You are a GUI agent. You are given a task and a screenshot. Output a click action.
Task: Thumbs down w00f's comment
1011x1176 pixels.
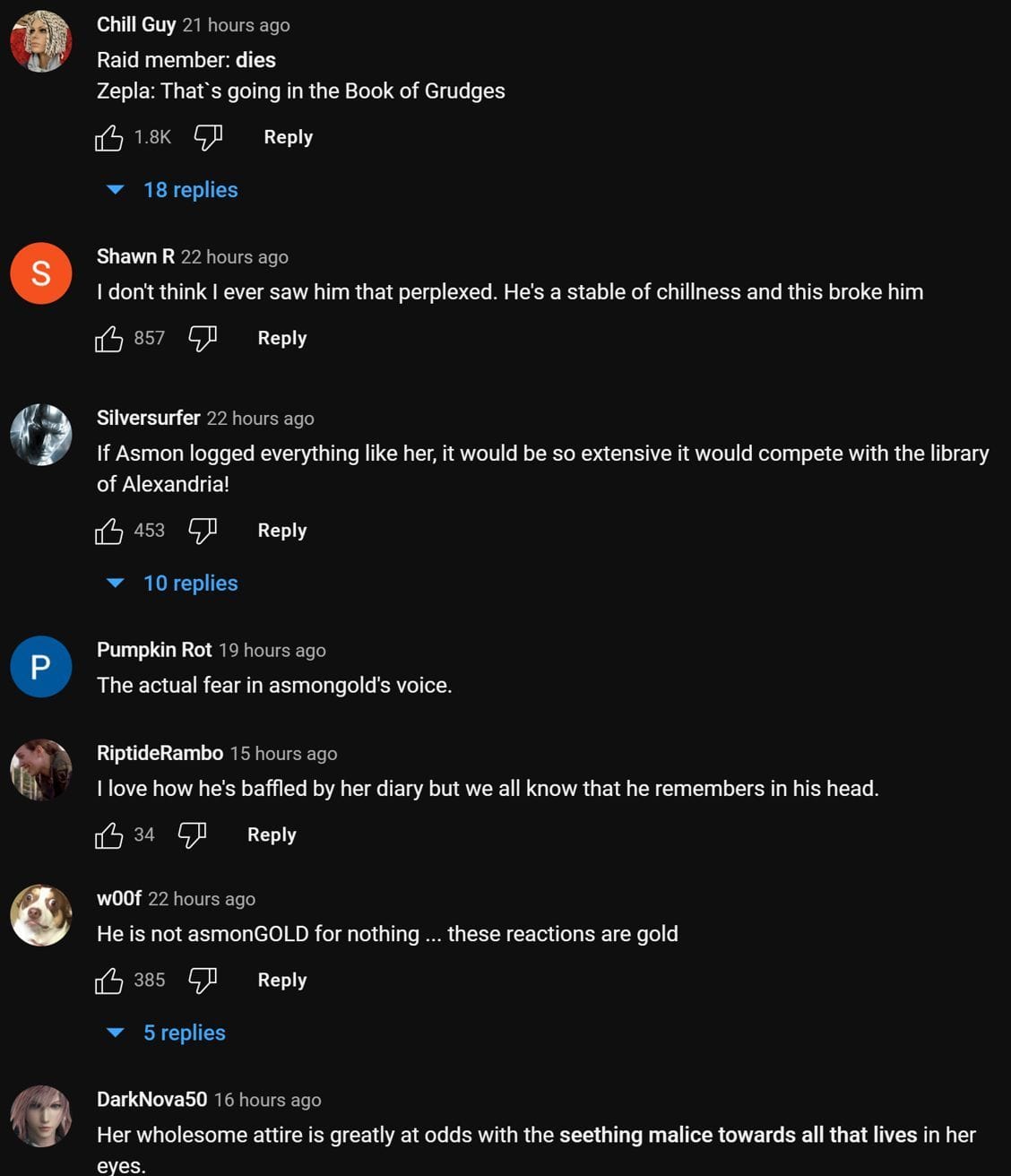click(203, 980)
